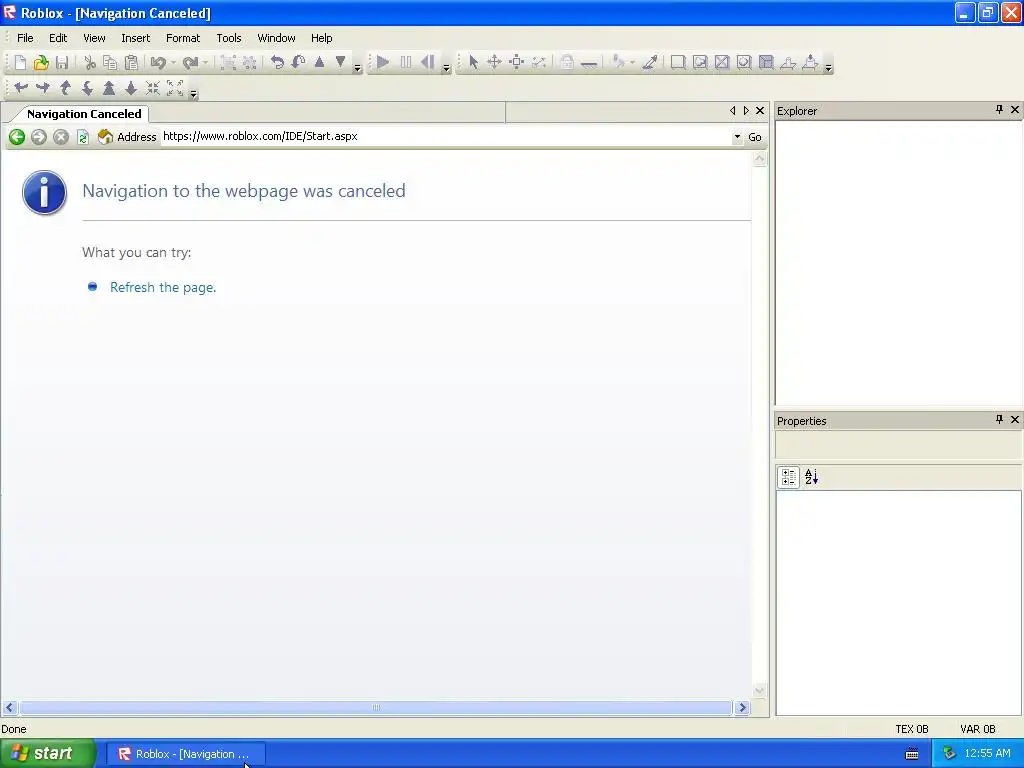
Task: Click the Go button
Action: tap(755, 137)
